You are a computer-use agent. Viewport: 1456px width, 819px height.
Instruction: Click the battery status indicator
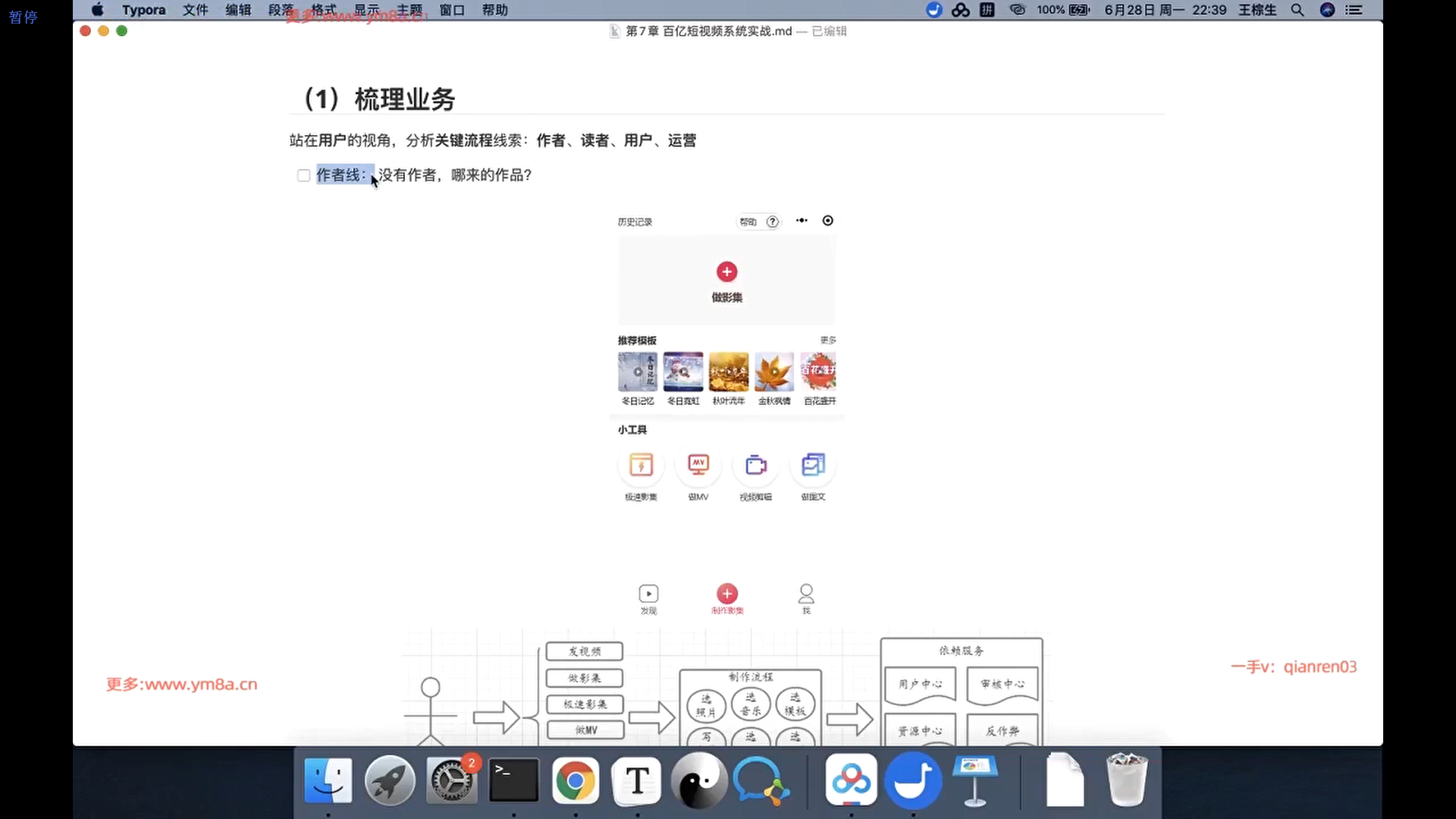pos(1078,10)
